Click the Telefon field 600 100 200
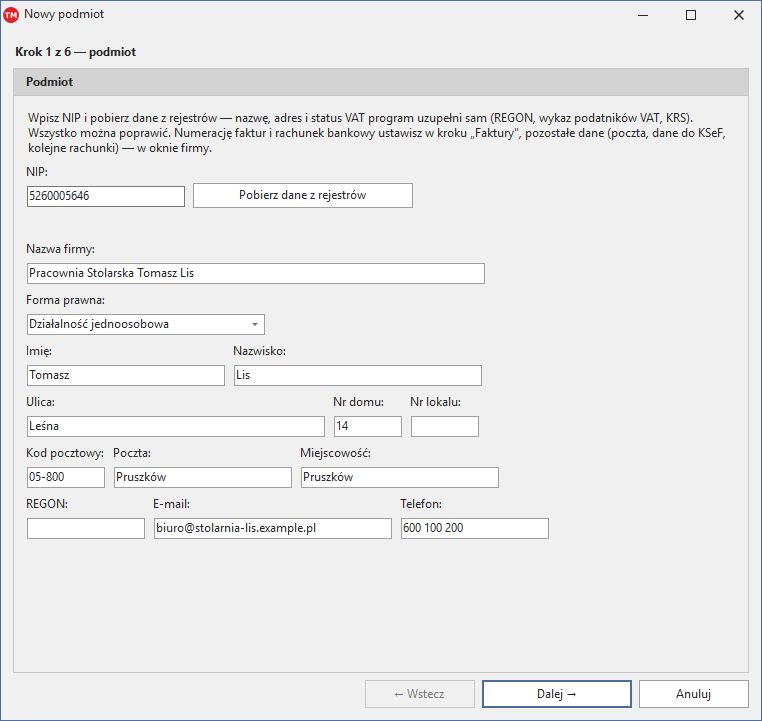This screenshot has height=721, width=762. coord(475,529)
